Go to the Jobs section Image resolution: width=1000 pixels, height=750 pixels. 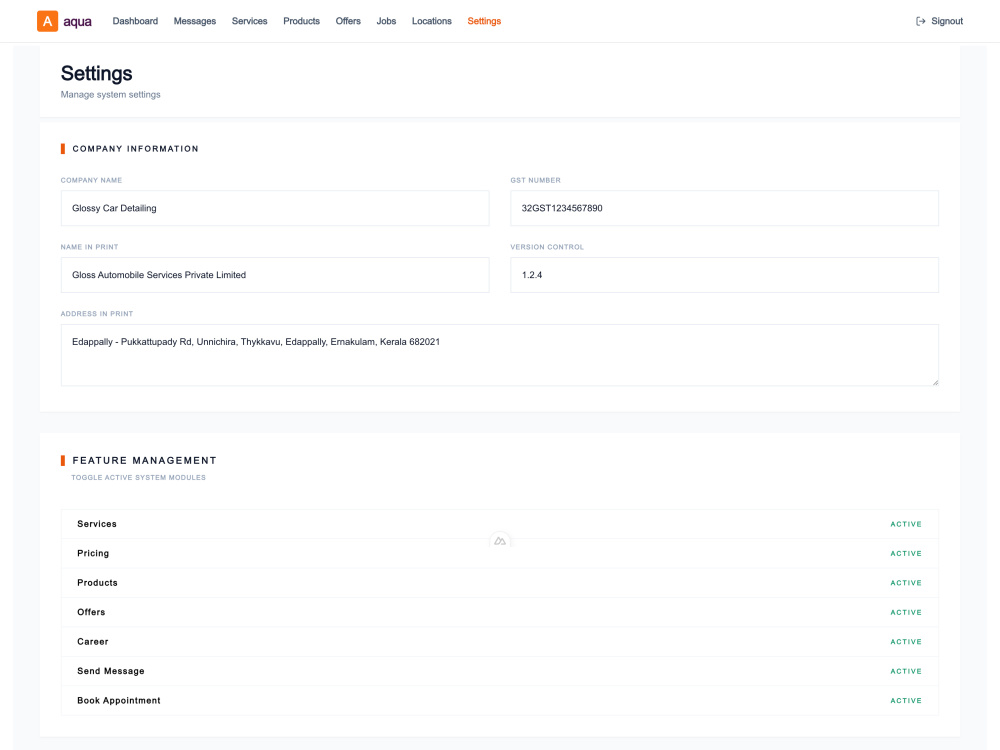point(386,21)
